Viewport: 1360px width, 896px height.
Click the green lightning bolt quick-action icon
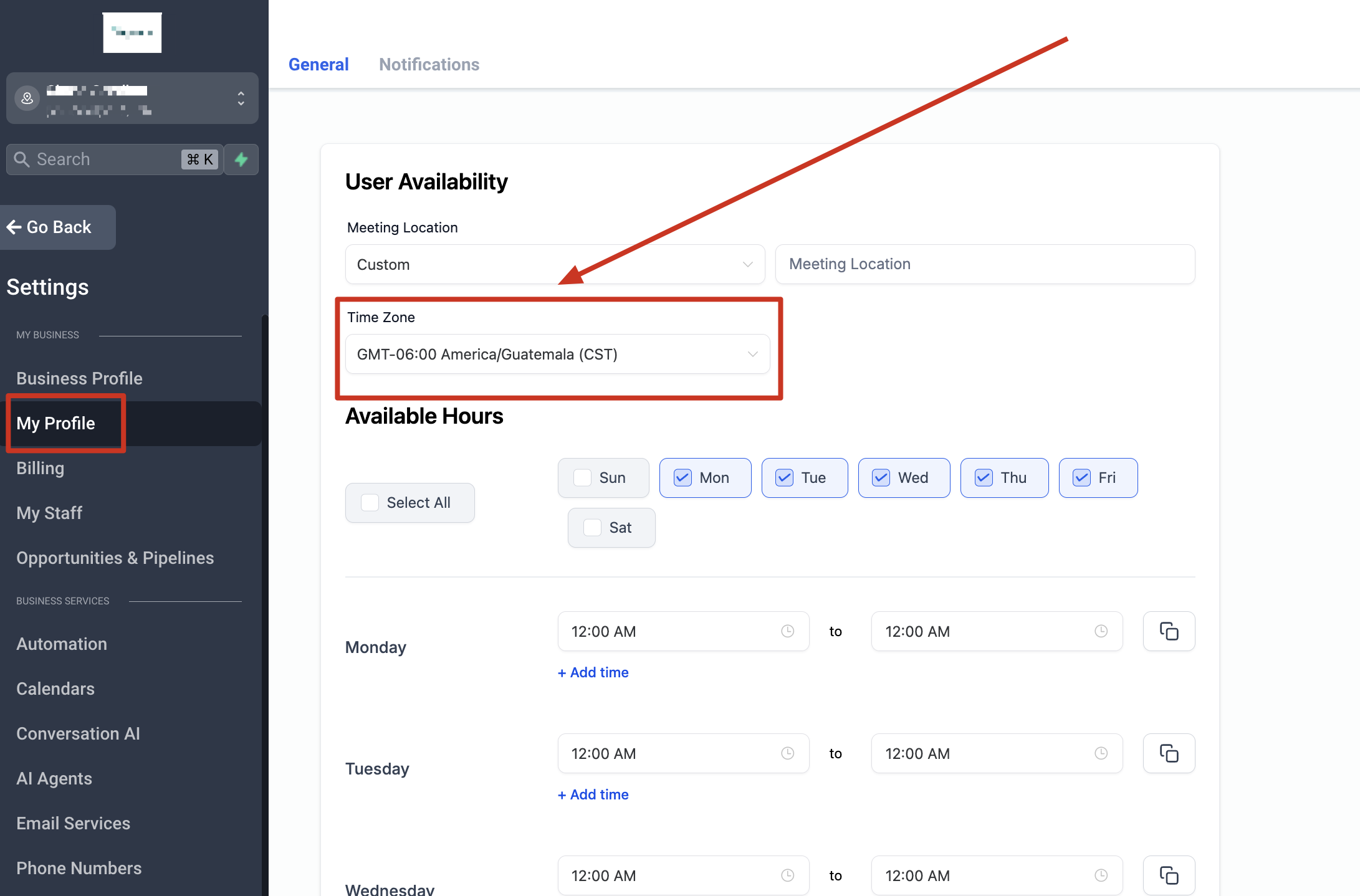[x=241, y=160]
